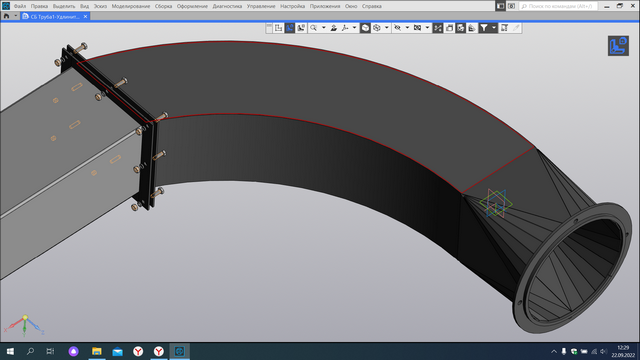
Task: Toggle the highlighted blue orientation tool
Action: pyautogui.click(x=290, y=28)
